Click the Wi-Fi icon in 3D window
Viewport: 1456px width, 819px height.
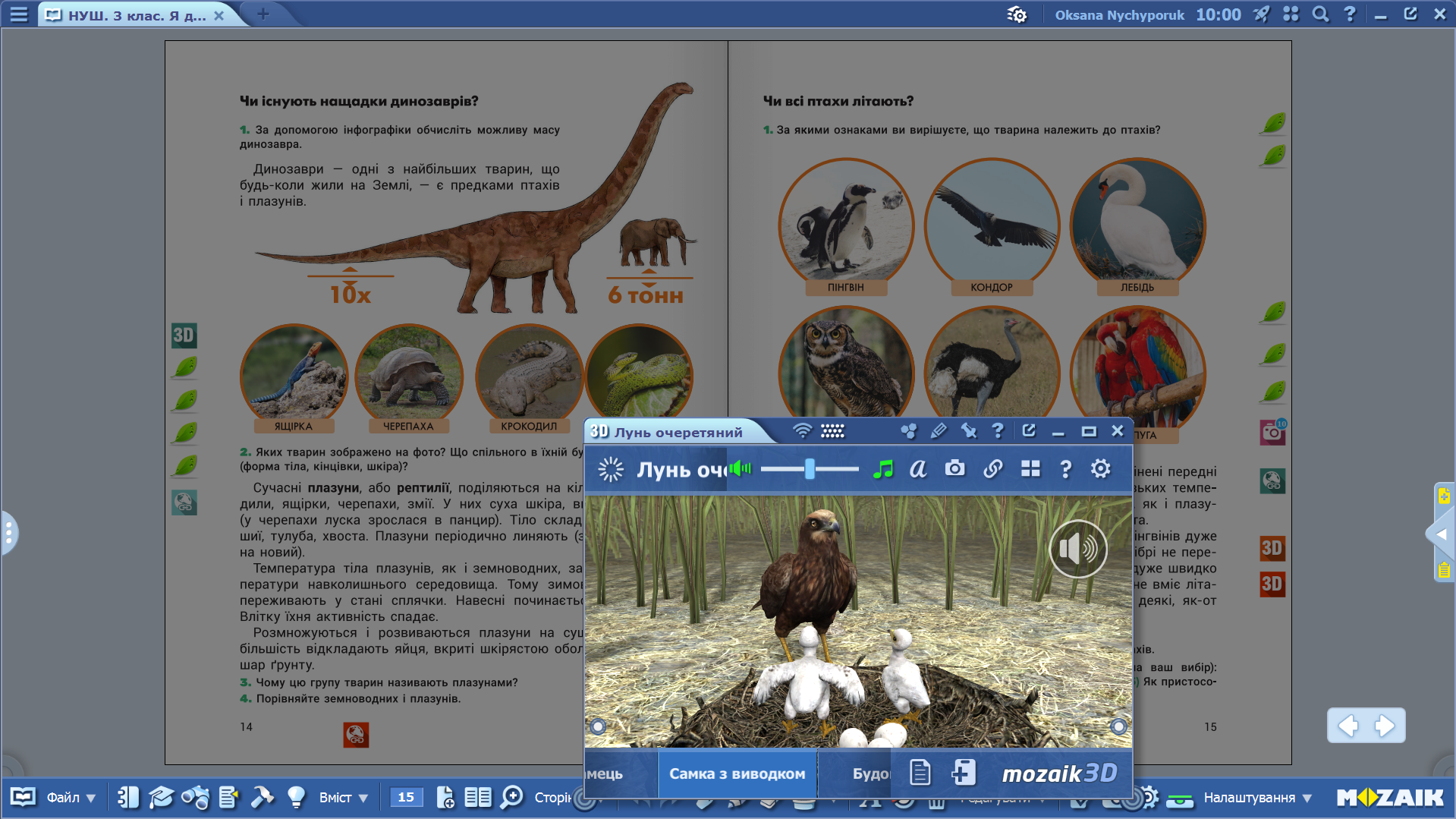point(802,431)
